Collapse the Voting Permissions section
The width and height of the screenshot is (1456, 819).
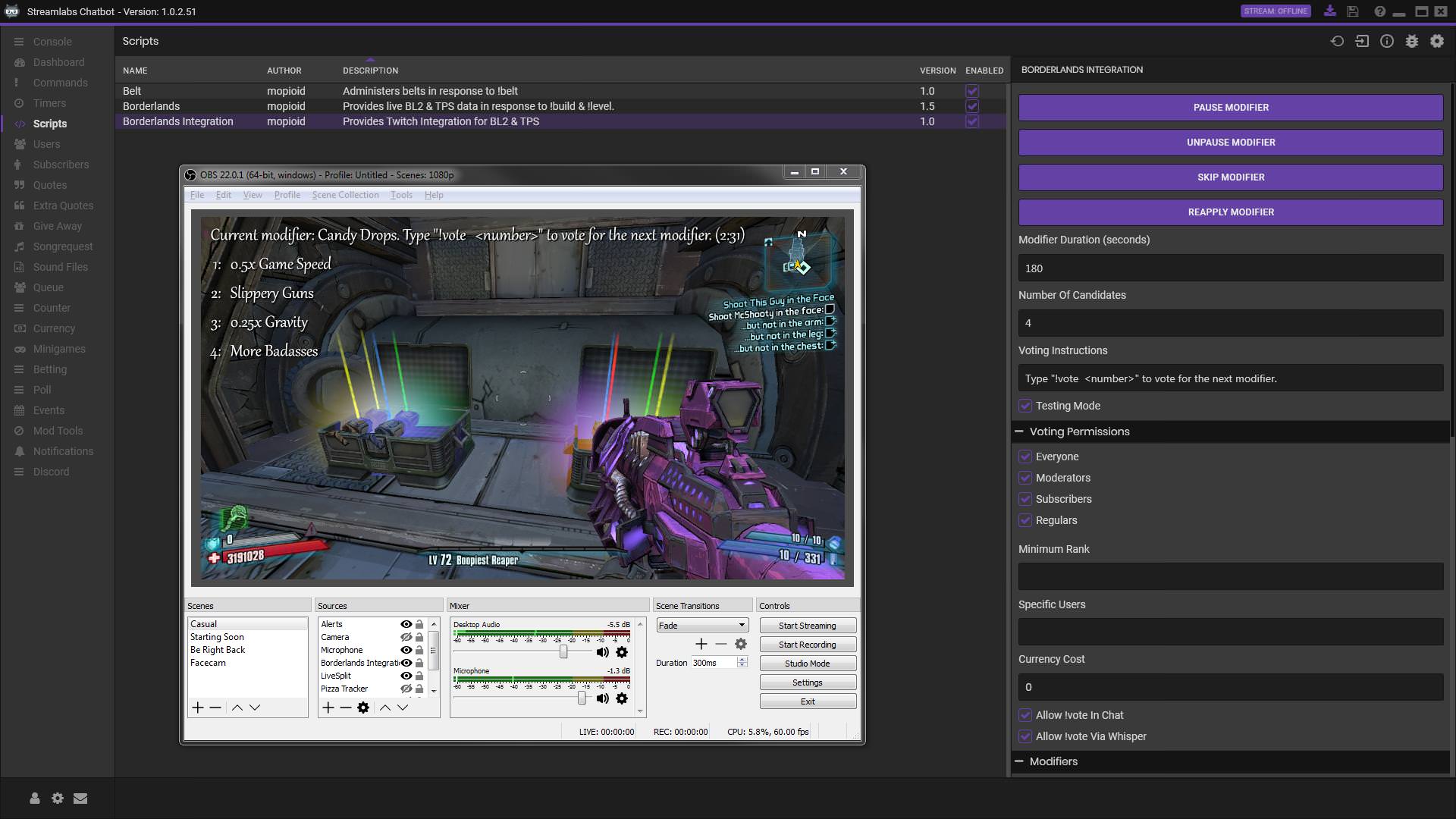tap(1019, 431)
